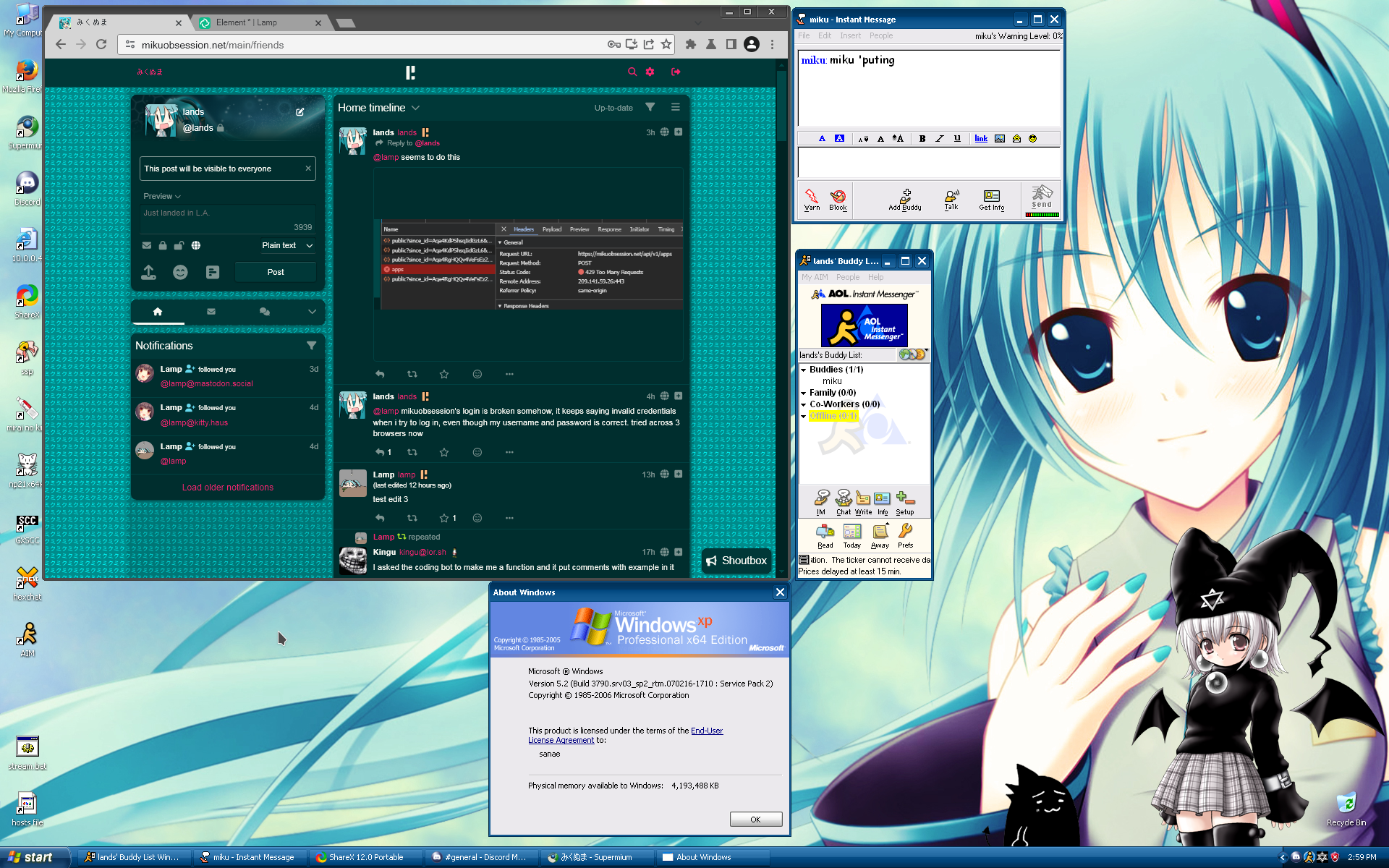
Task: Collapse the Offline group
Action: [x=803, y=416]
